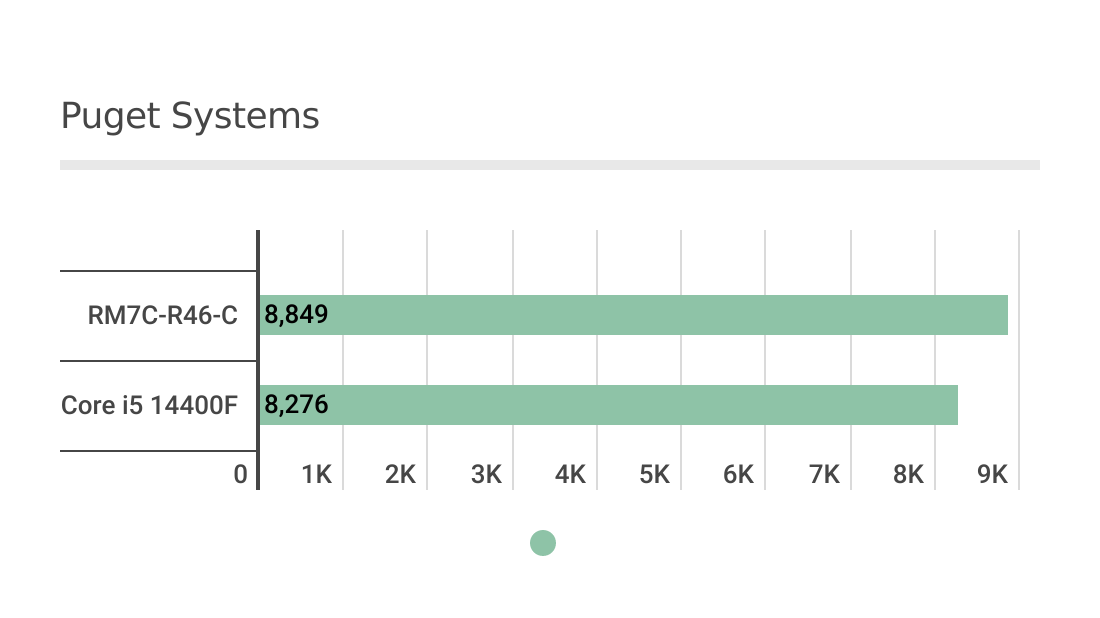
Task: Click the 8,276 value label
Action: [297, 406]
